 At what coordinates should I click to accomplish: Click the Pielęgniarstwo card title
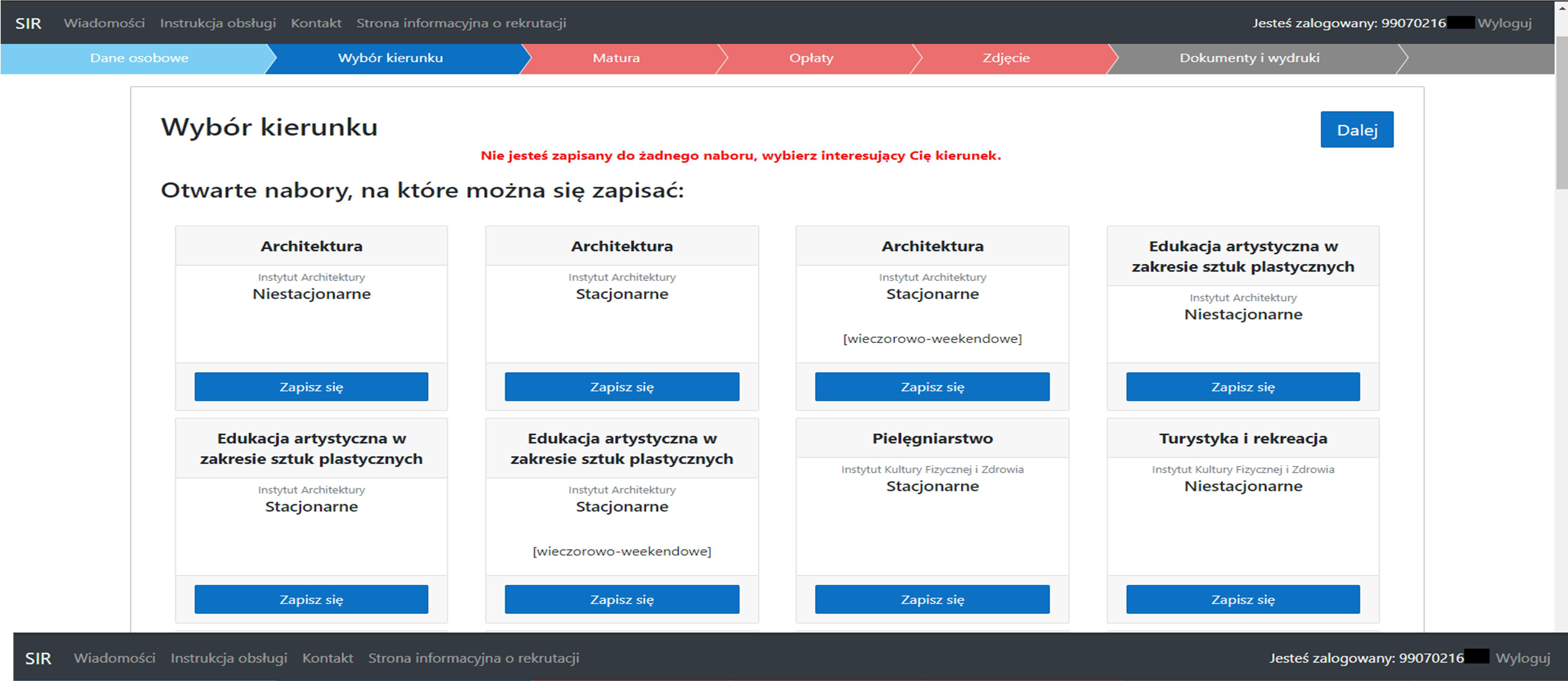coord(932,439)
